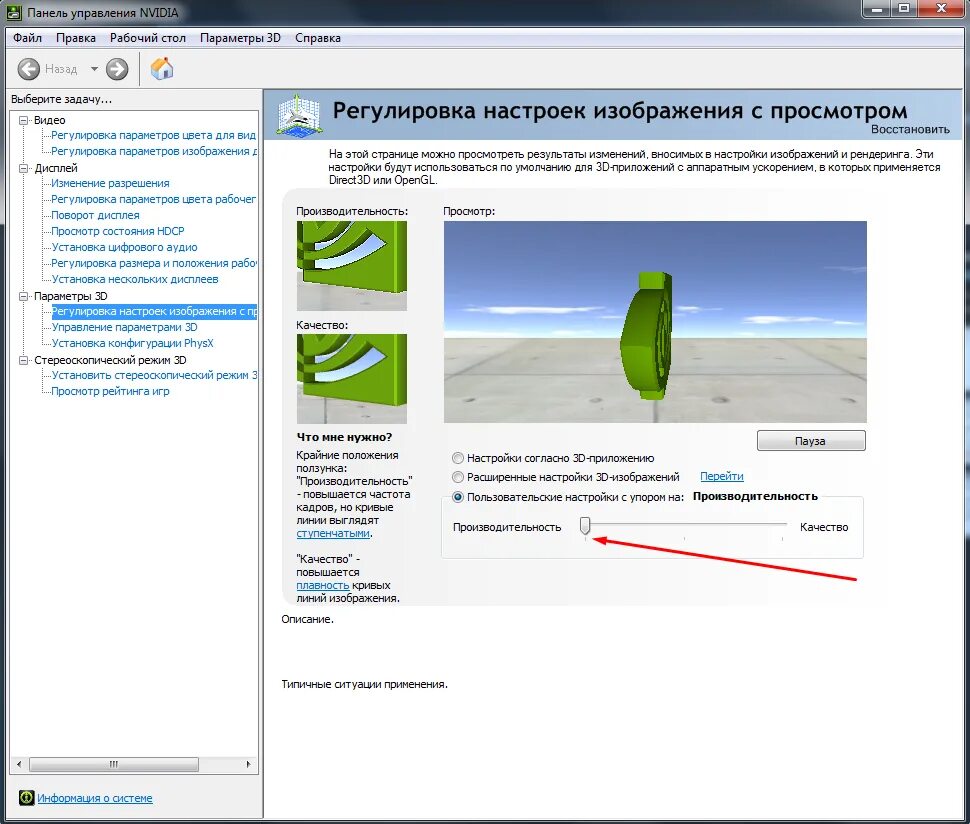Click the Параметры 3D group label in tree
Screen dimensions: 970x824
tap(71, 296)
